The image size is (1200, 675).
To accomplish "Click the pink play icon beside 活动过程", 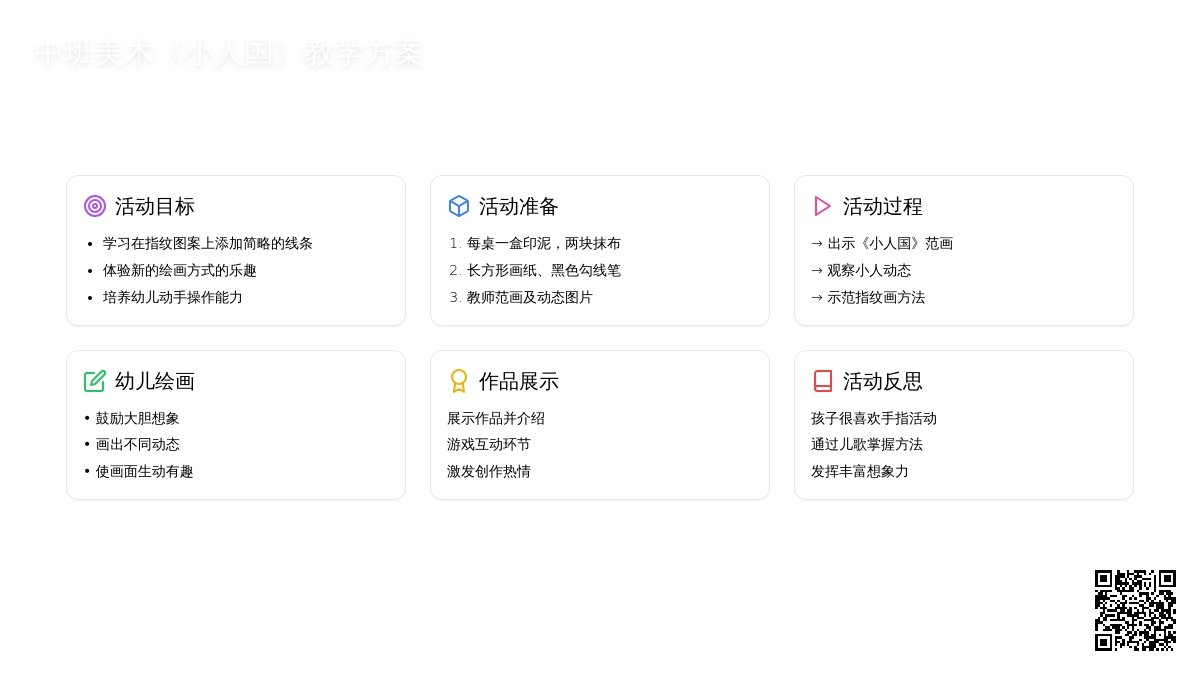I will point(823,206).
